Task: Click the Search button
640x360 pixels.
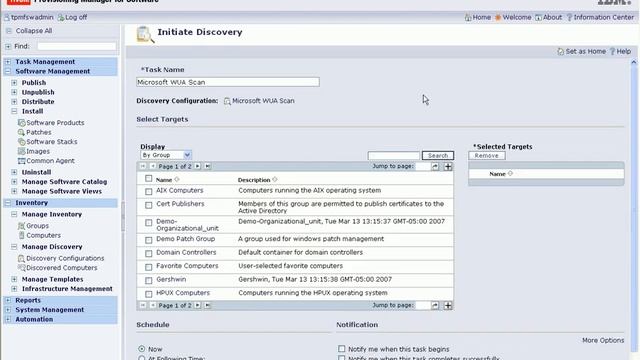Action: click(438, 156)
